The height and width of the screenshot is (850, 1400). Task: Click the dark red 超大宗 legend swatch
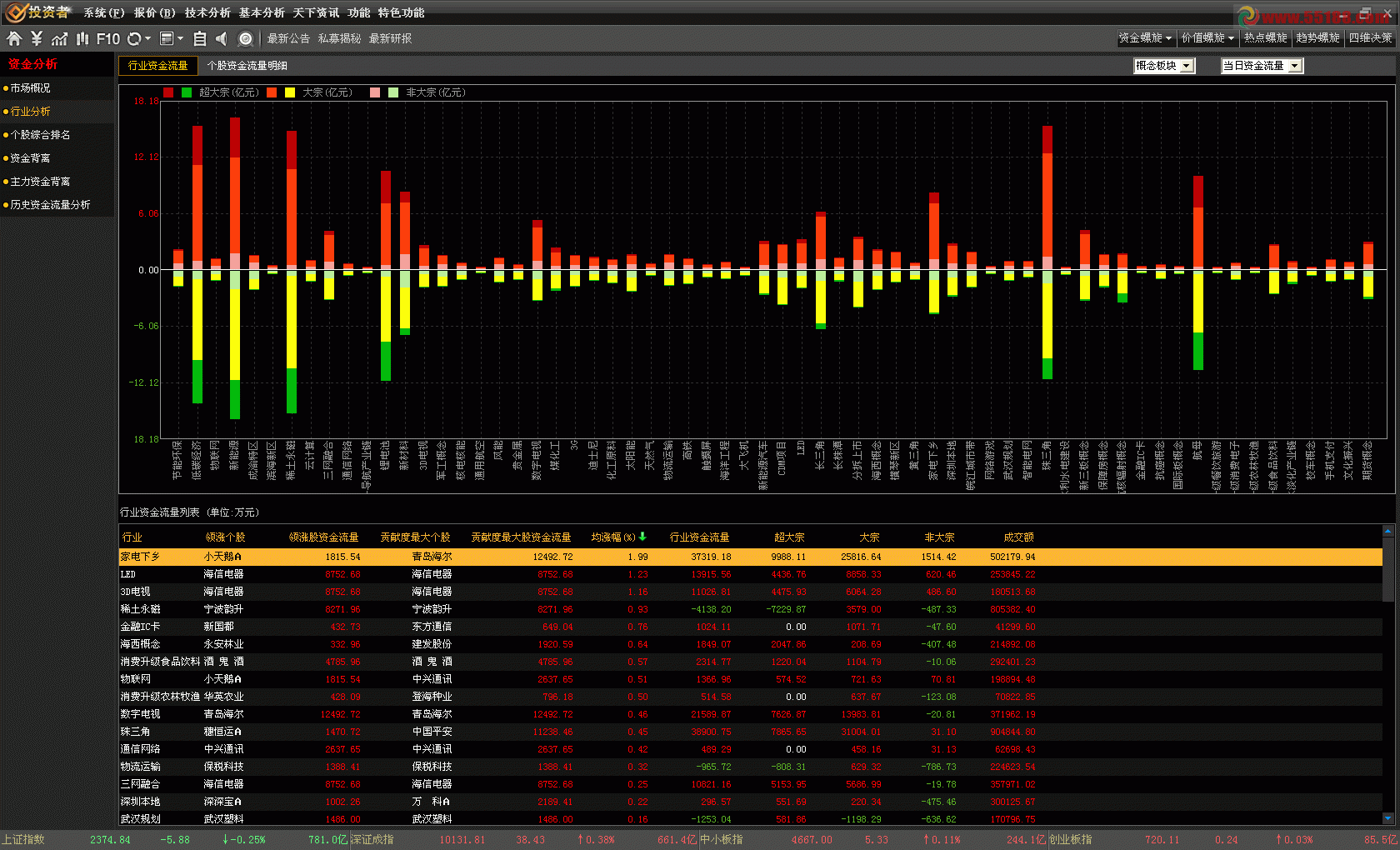(168, 92)
